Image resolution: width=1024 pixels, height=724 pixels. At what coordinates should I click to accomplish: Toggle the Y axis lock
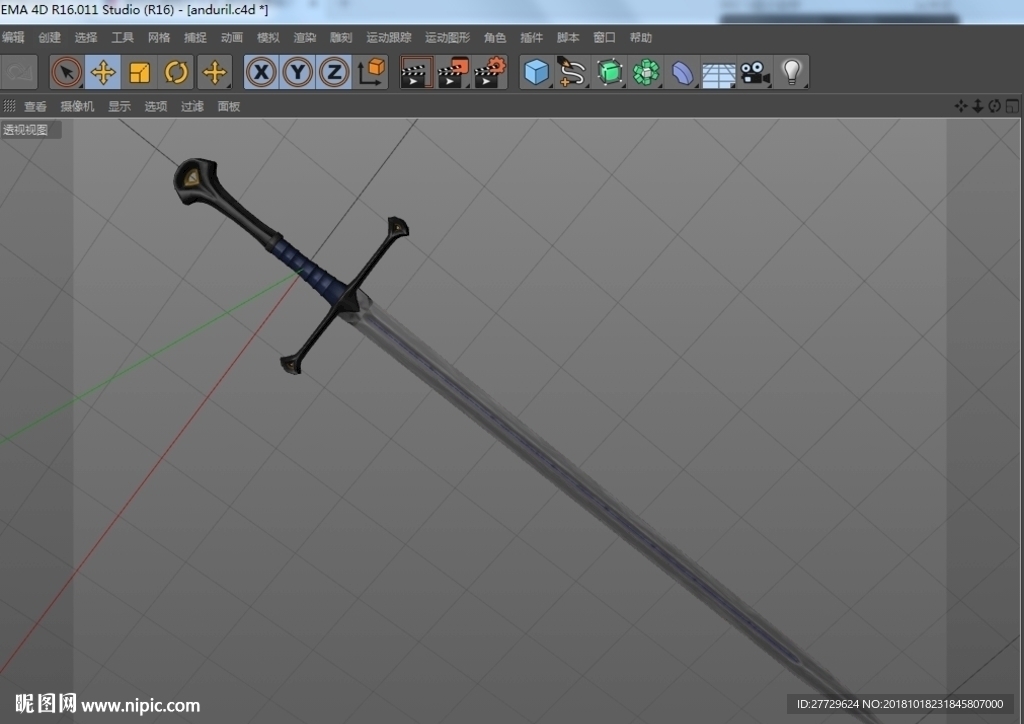tap(298, 72)
